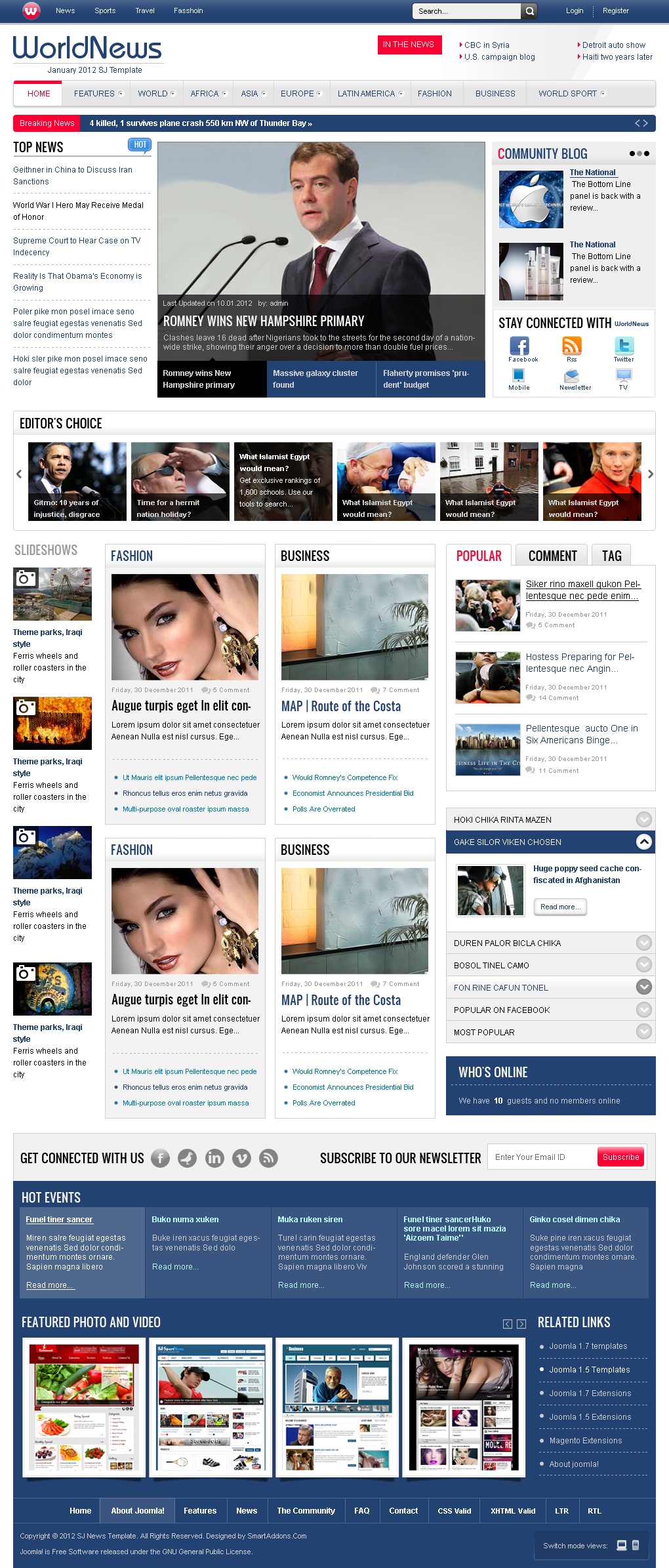Click camera icon on the mountain slideshow image
Image resolution: width=669 pixels, height=1568 pixels.
[26, 836]
